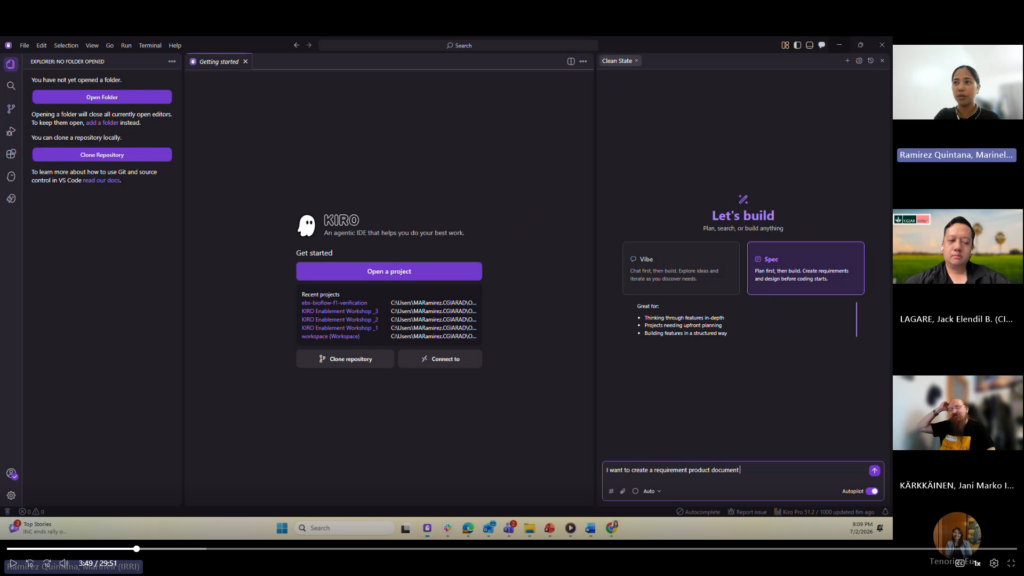Screen dimensions: 1024x576
Task: Click the chat input text field
Action: point(735,470)
